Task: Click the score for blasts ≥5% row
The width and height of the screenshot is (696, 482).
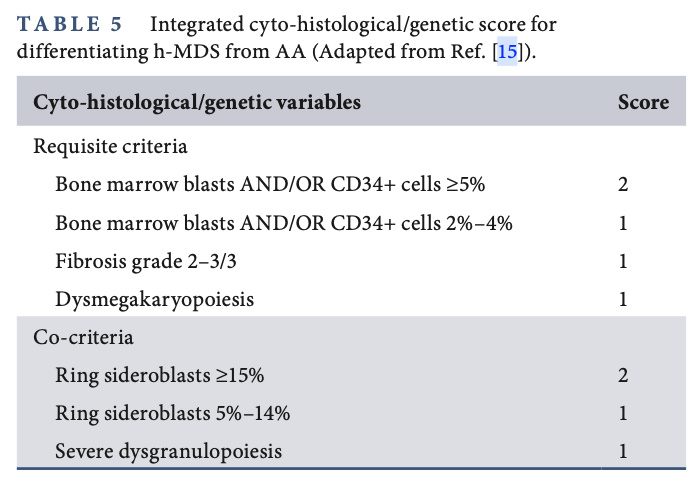Action: (x=623, y=185)
